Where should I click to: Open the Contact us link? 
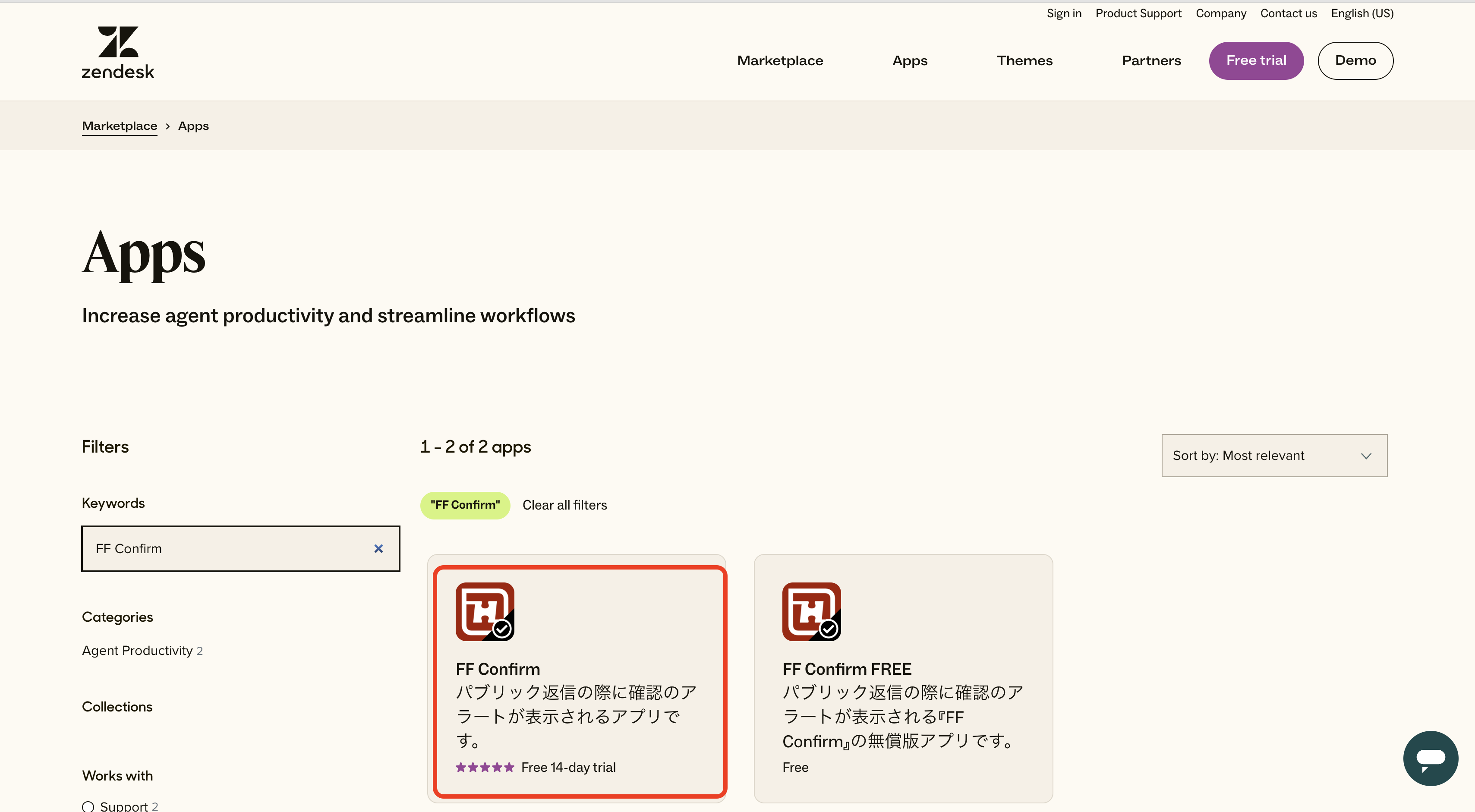[x=1288, y=13]
